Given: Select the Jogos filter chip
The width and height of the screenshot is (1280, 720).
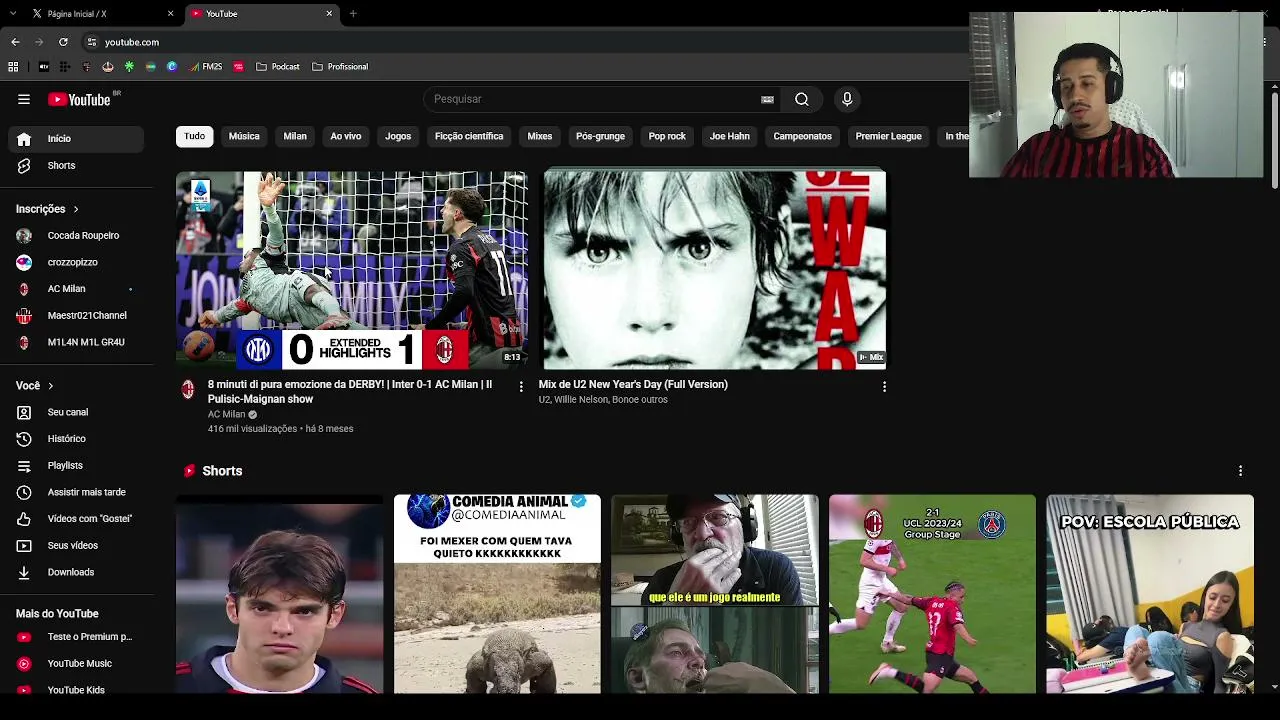Looking at the screenshot, I should (x=398, y=136).
